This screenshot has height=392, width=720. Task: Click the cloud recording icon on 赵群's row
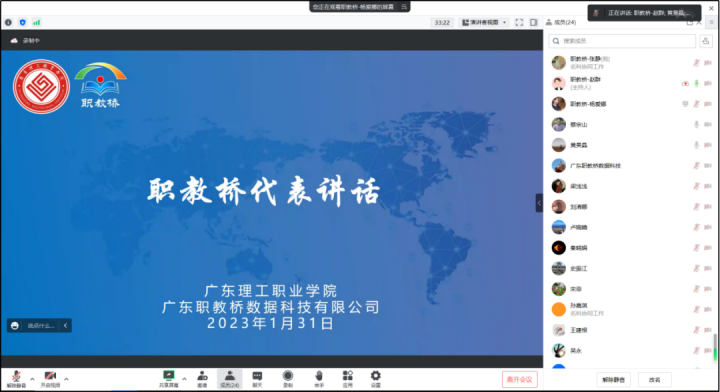click(685, 83)
